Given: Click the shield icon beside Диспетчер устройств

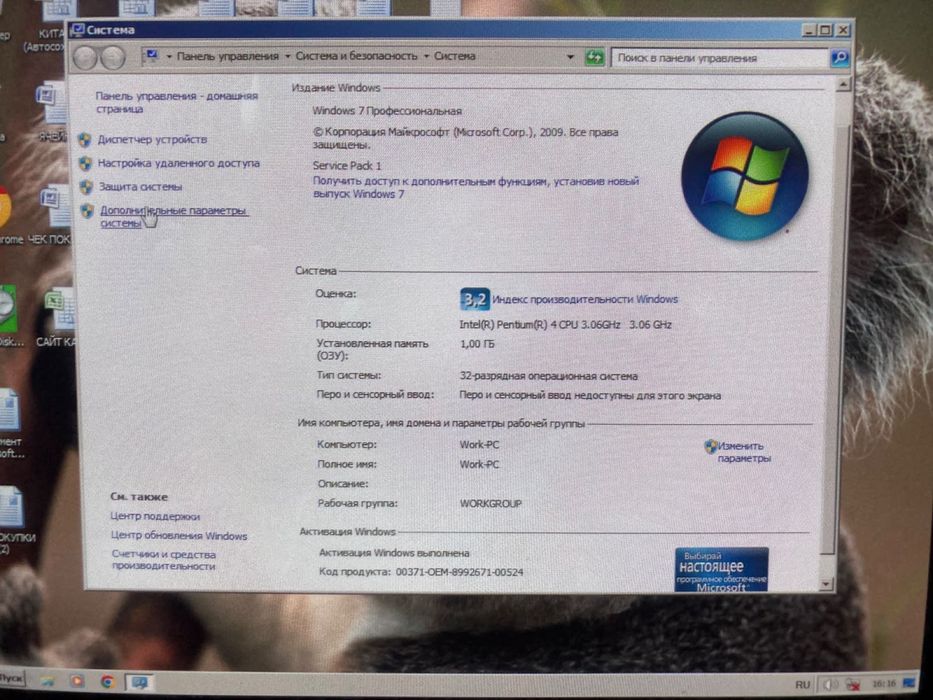Looking at the screenshot, I should click(x=84, y=140).
